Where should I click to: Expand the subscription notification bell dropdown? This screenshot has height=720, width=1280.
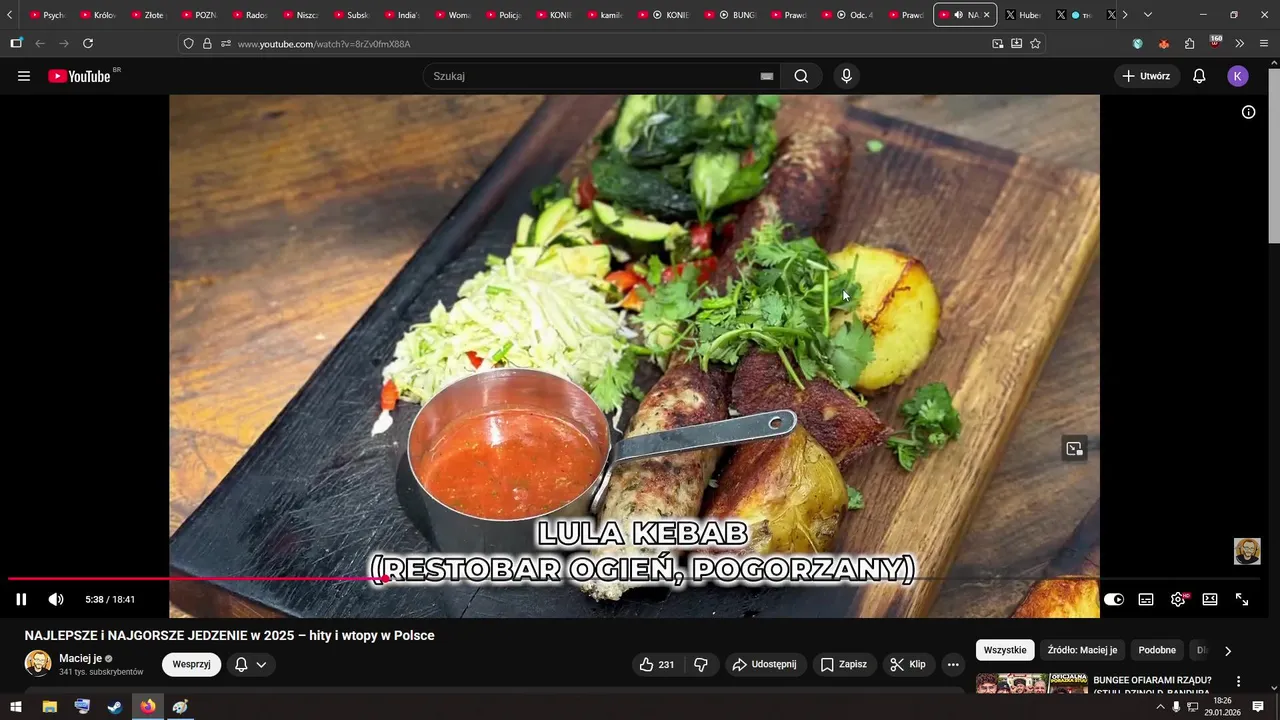coord(250,664)
